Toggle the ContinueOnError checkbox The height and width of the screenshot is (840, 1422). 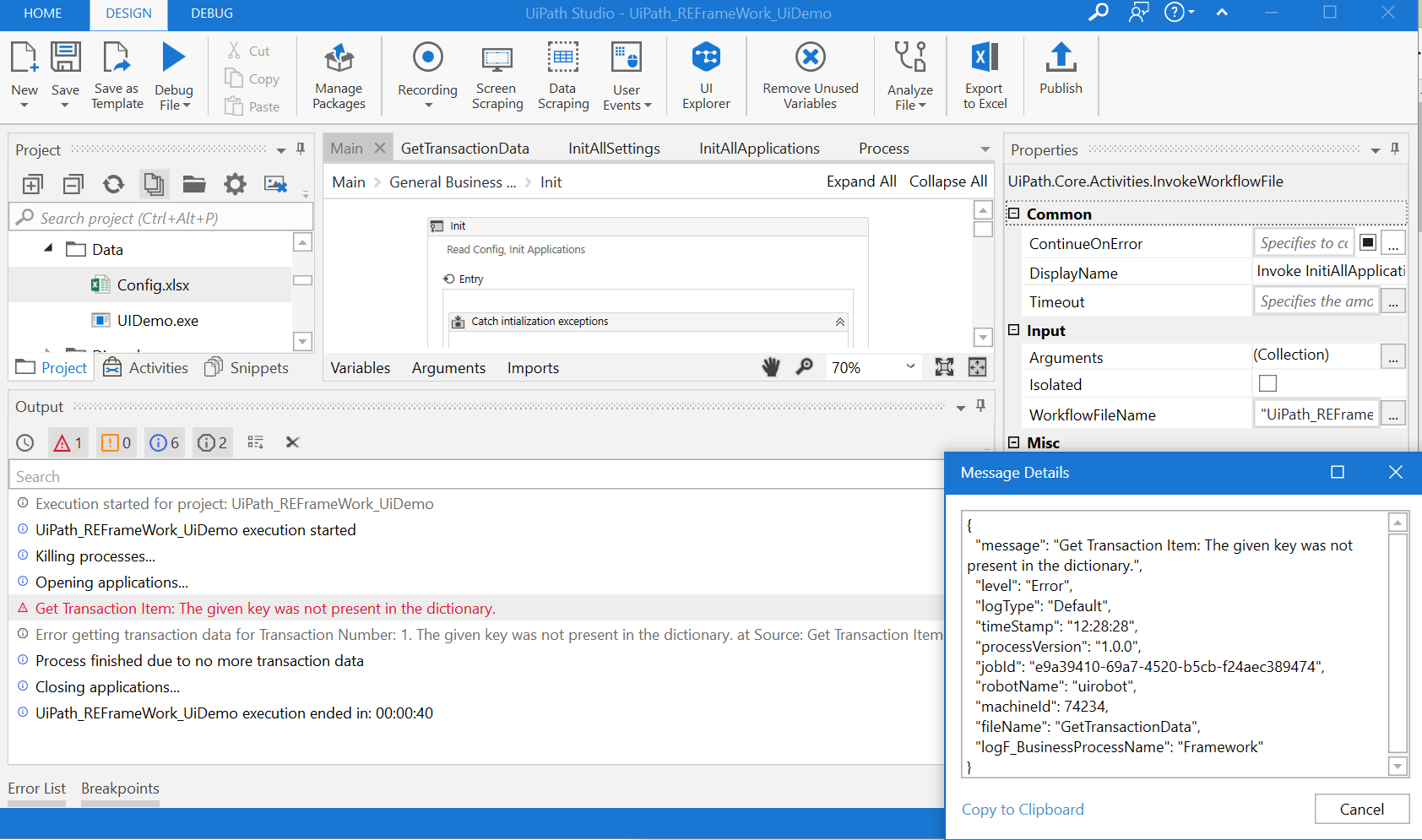coord(1368,242)
